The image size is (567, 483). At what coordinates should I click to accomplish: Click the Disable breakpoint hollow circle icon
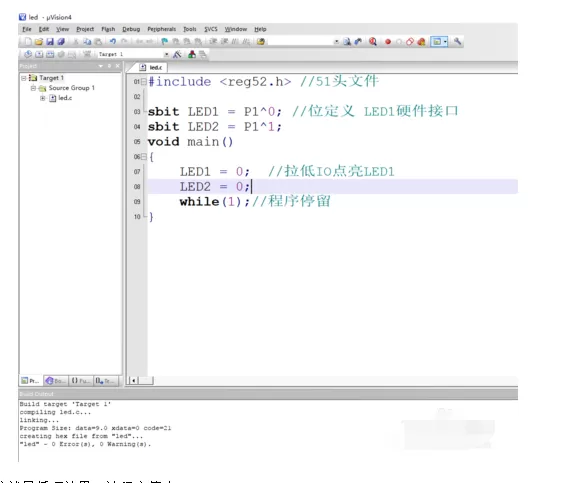399,42
